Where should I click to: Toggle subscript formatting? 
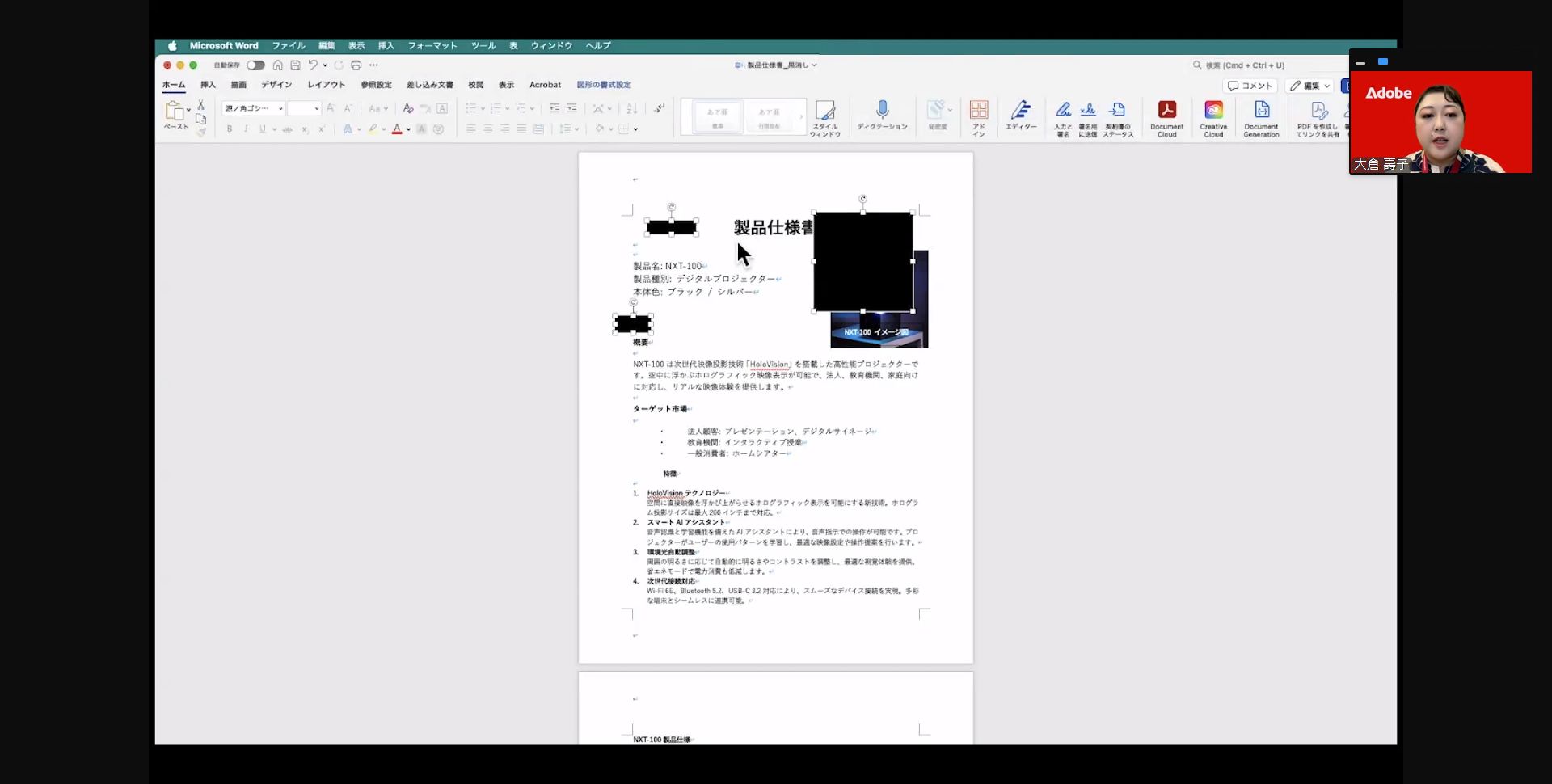point(305,129)
